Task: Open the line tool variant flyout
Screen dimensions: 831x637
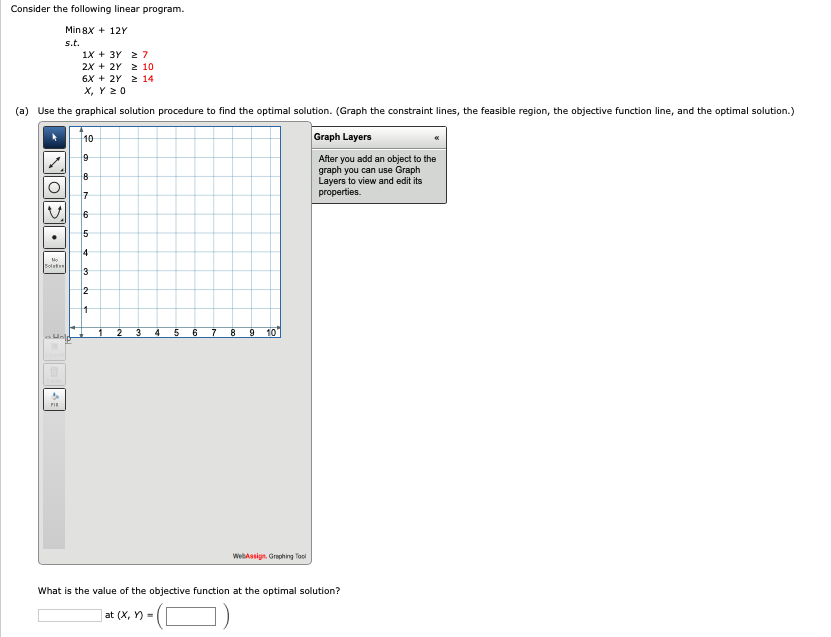Action: pyautogui.click(x=62, y=170)
